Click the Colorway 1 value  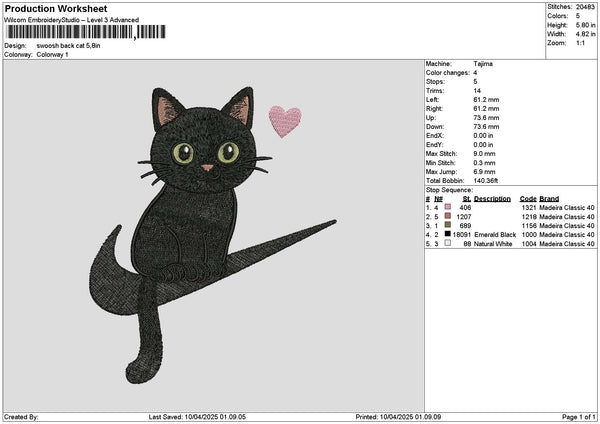[x=52, y=55]
